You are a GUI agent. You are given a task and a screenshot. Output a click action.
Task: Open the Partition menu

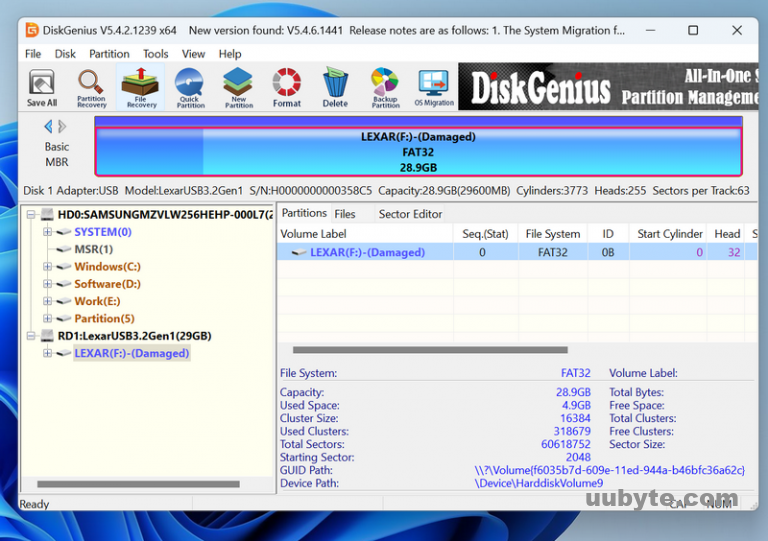click(x=109, y=54)
